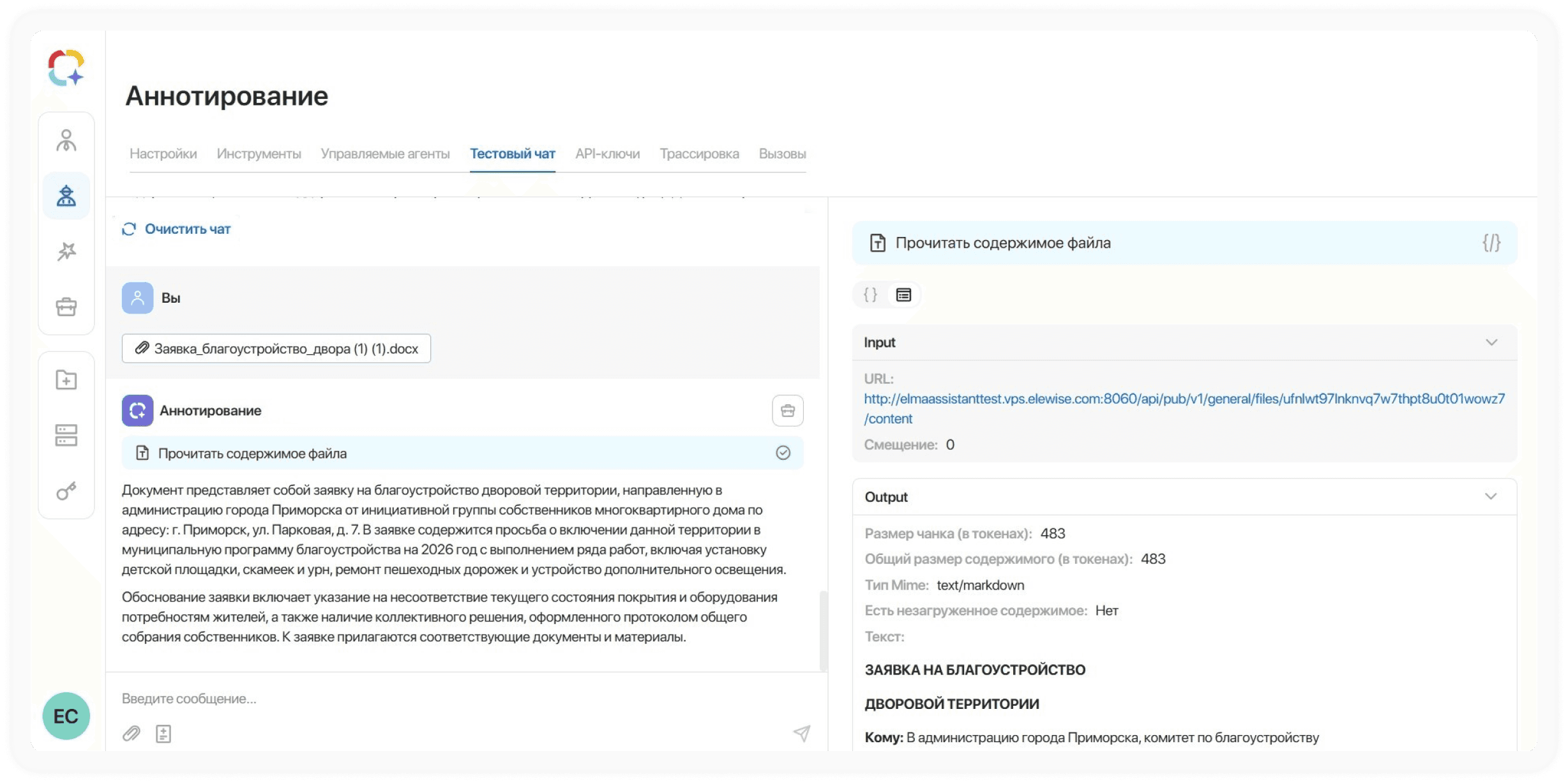Image resolution: width=1568 pixels, height=783 pixels.
Task: Open the users section in the sidebar
Action: tap(66, 140)
